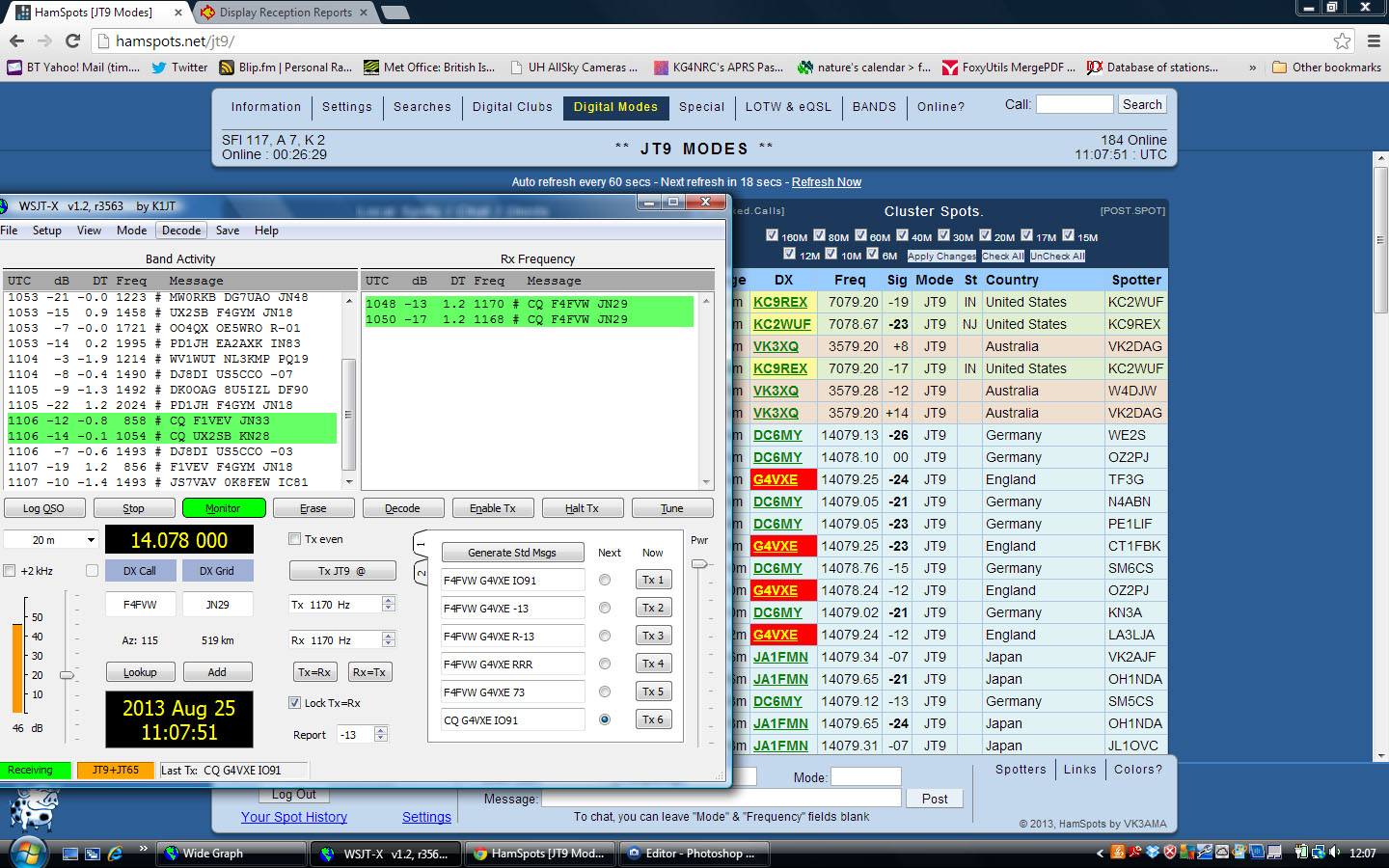Image resolution: width=1389 pixels, height=868 pixels.
Task: Open the Java tray icon
Action: click(1118, 852)
